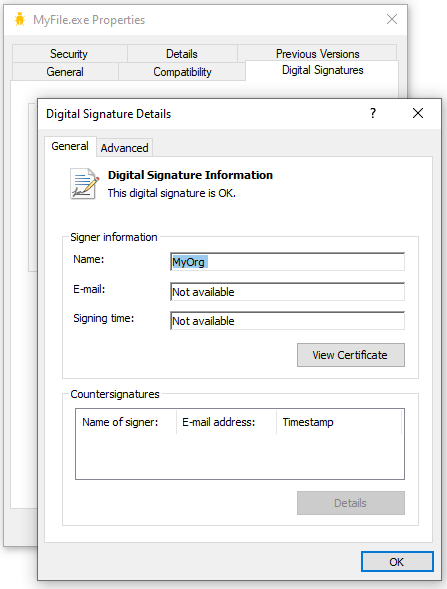Open the Compatibility tab in Properties window
Viewport: 447px width, 589px height.
pos(182,71)
